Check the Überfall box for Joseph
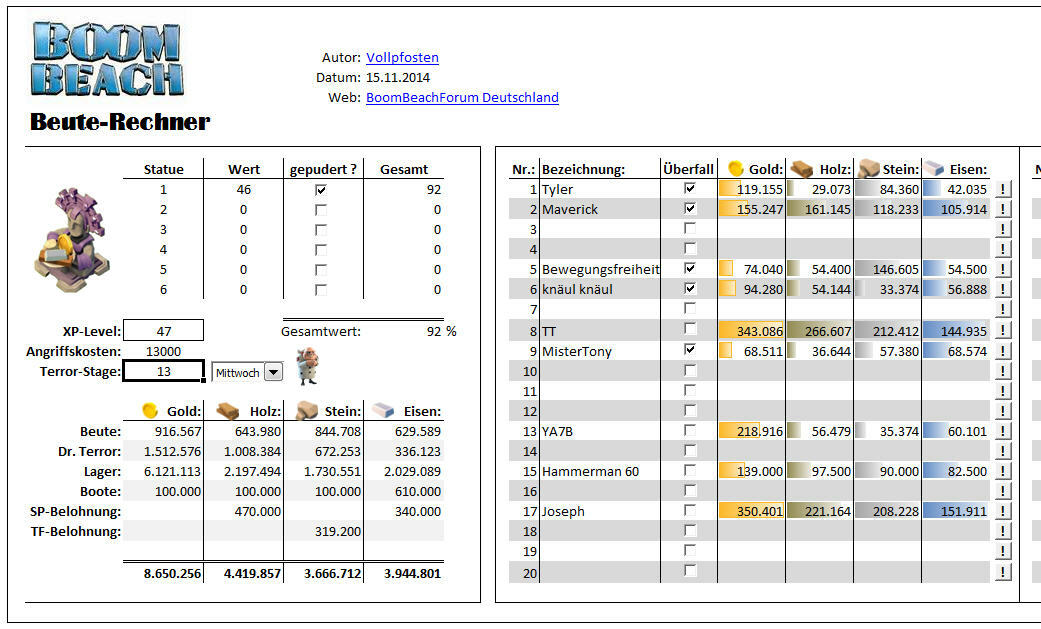The image size is (1041, 629). pos(689,511)
